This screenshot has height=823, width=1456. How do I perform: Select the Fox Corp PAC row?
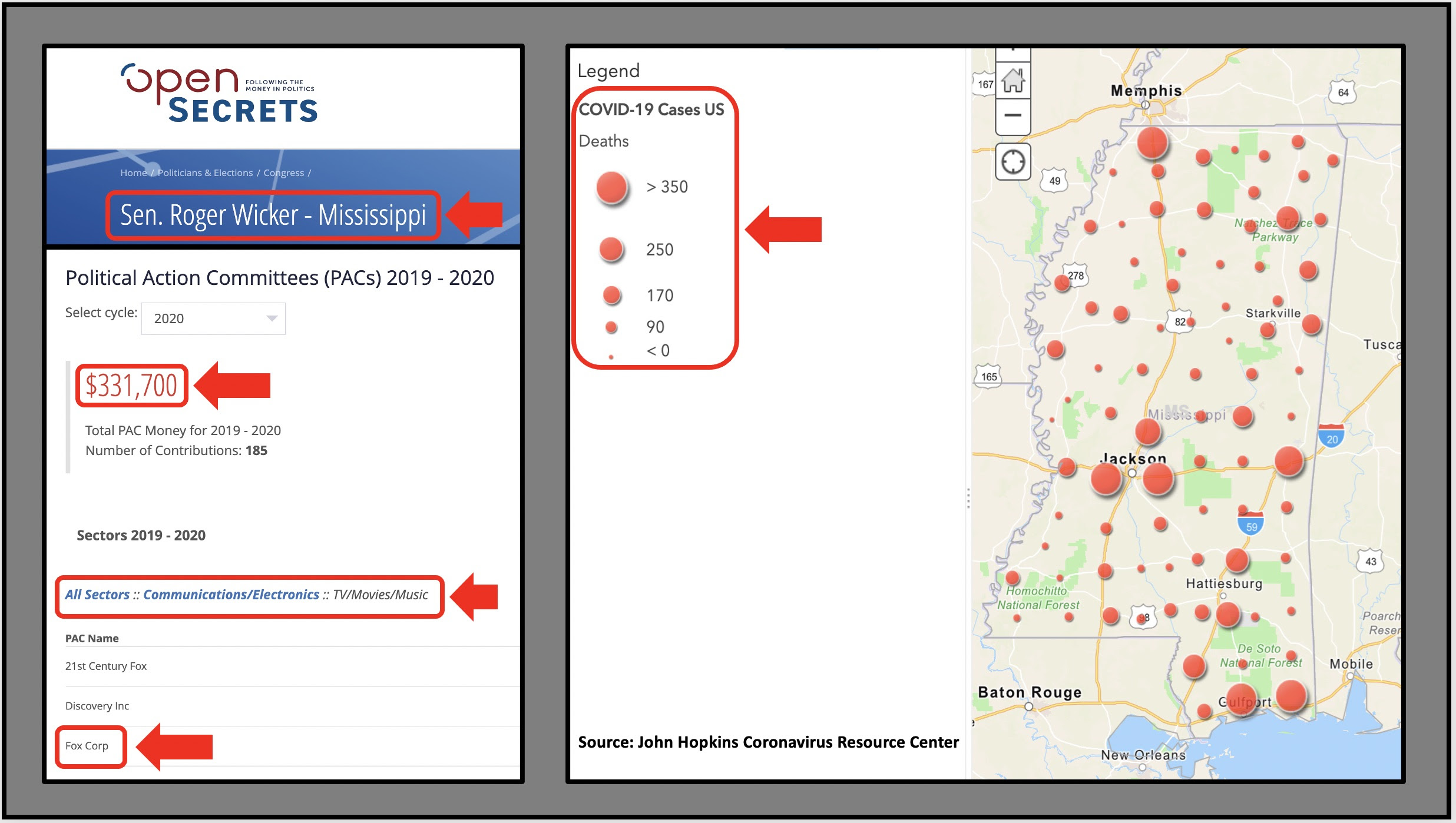coord(292,746)
